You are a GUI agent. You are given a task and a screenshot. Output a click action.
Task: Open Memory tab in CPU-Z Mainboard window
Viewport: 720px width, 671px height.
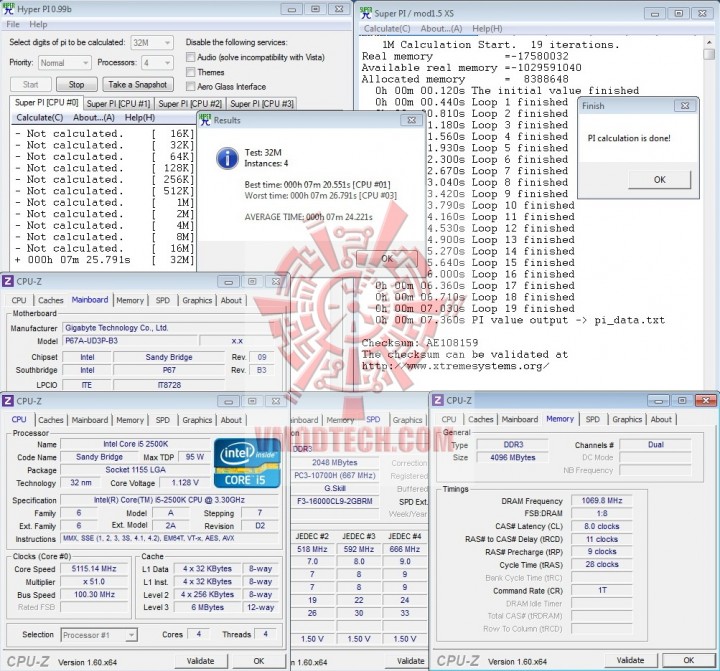[130, 300]
